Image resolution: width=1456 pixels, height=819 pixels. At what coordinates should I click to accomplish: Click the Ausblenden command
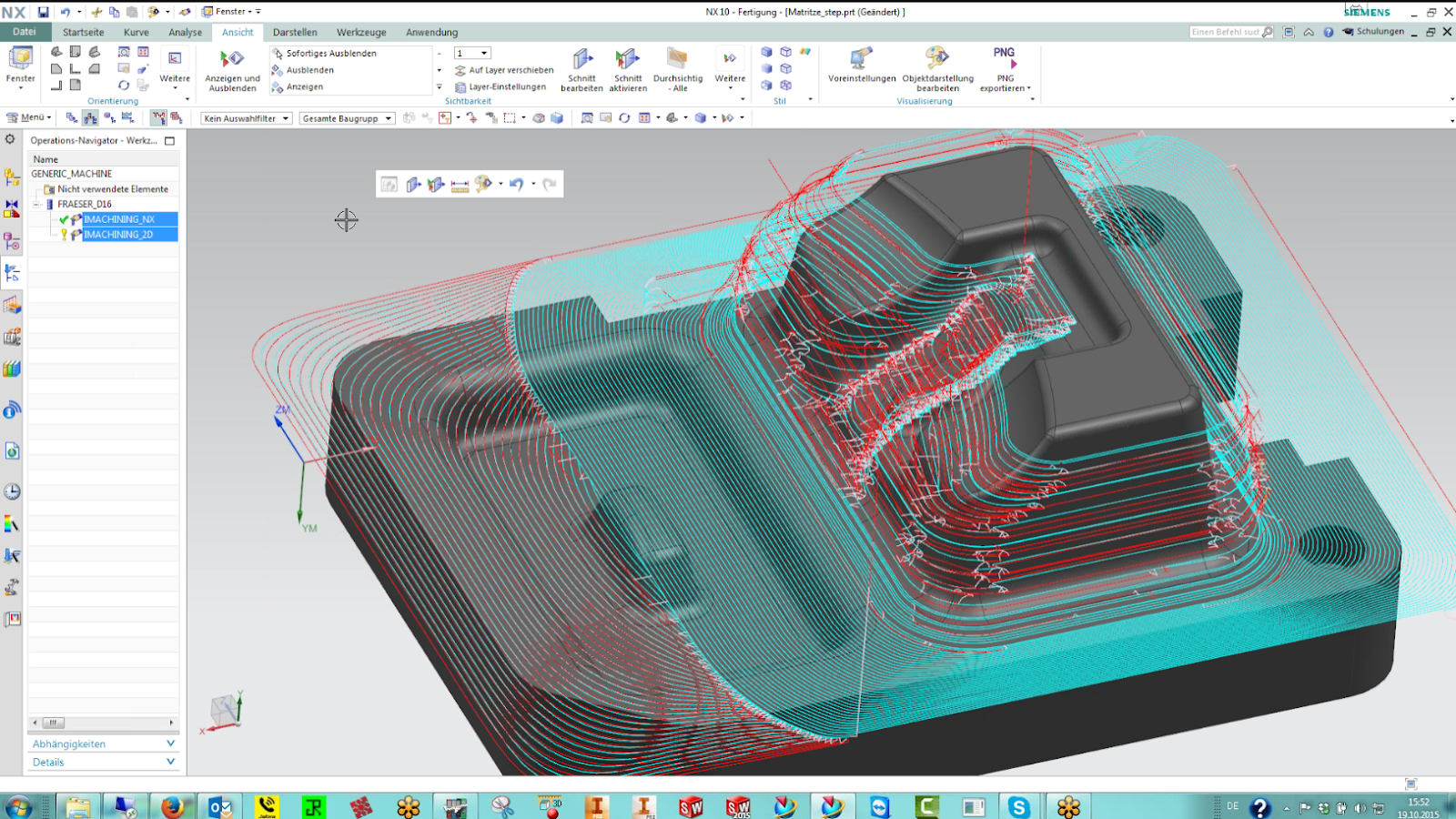[x=303, y=70]
